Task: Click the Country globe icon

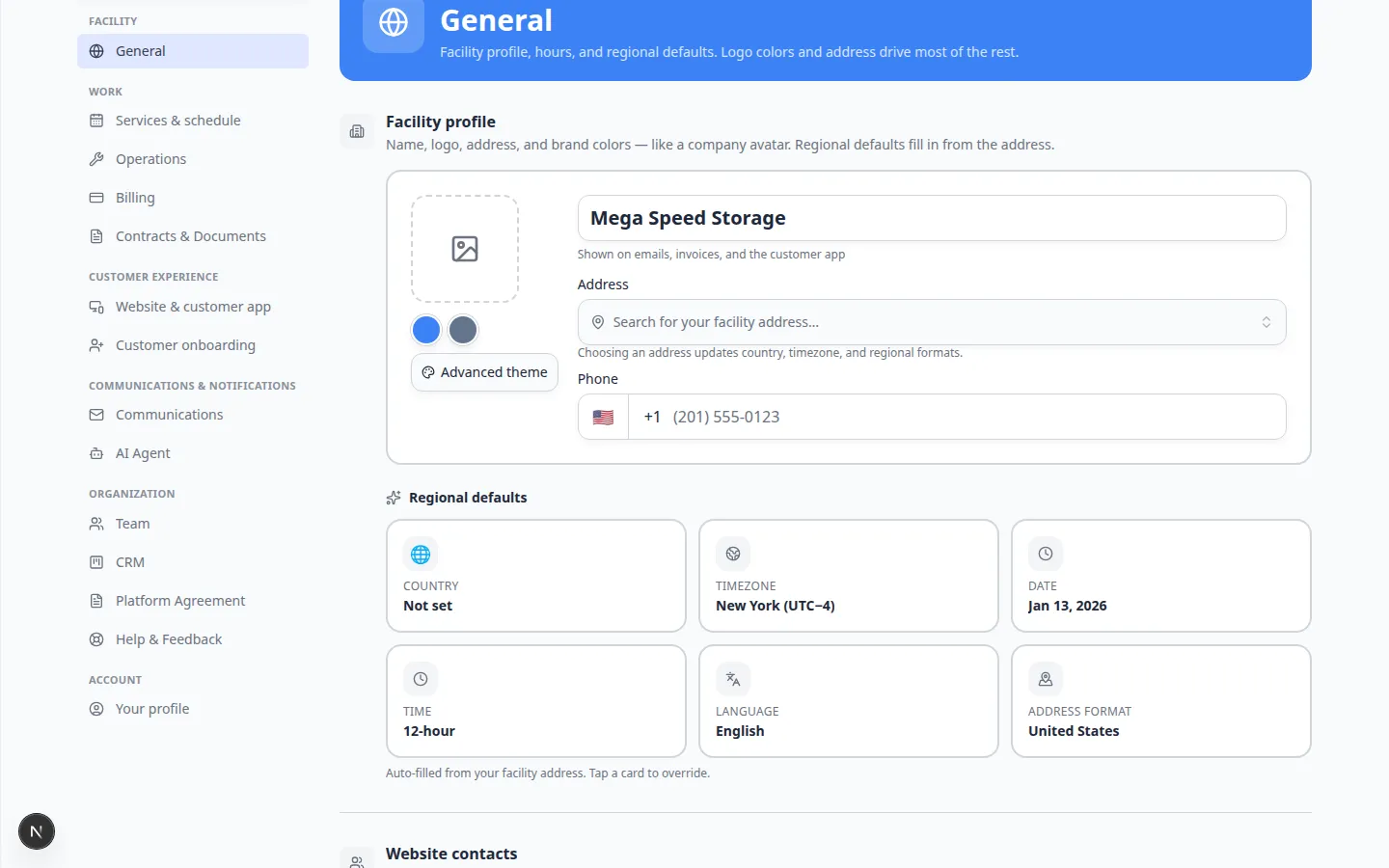Action: (x=421, y=554)
